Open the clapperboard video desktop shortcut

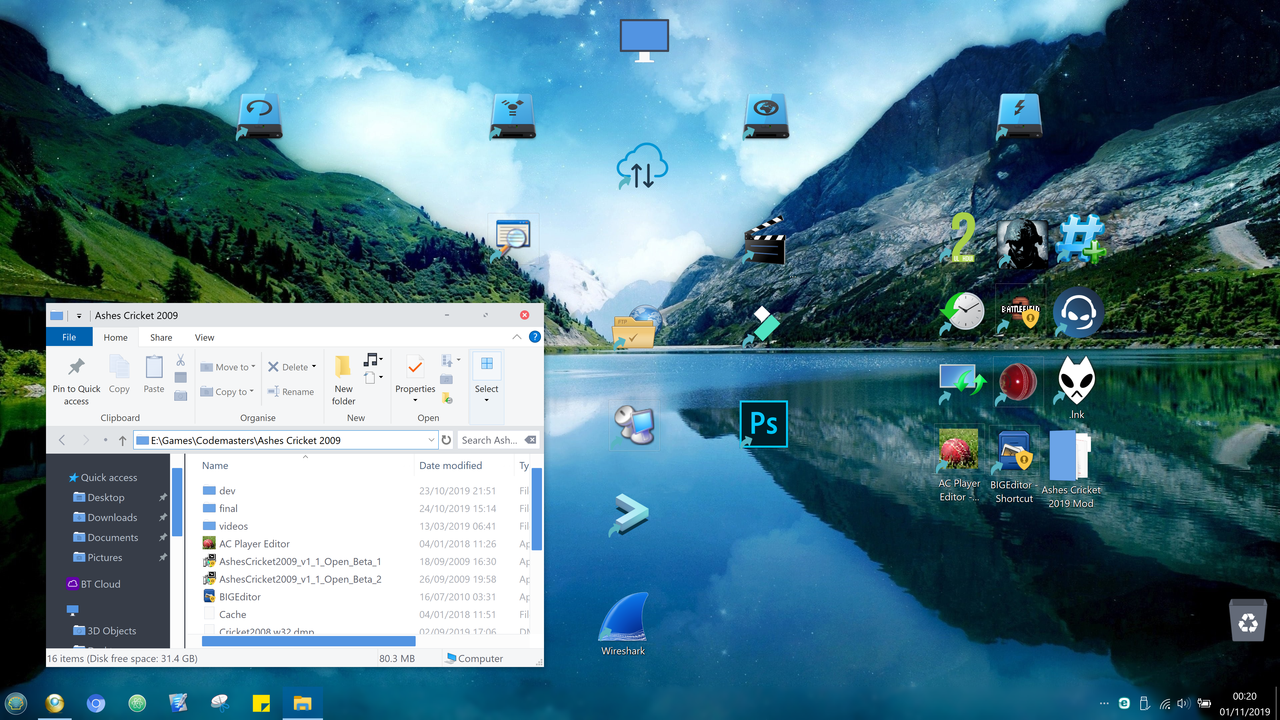(x=763, y=241)
